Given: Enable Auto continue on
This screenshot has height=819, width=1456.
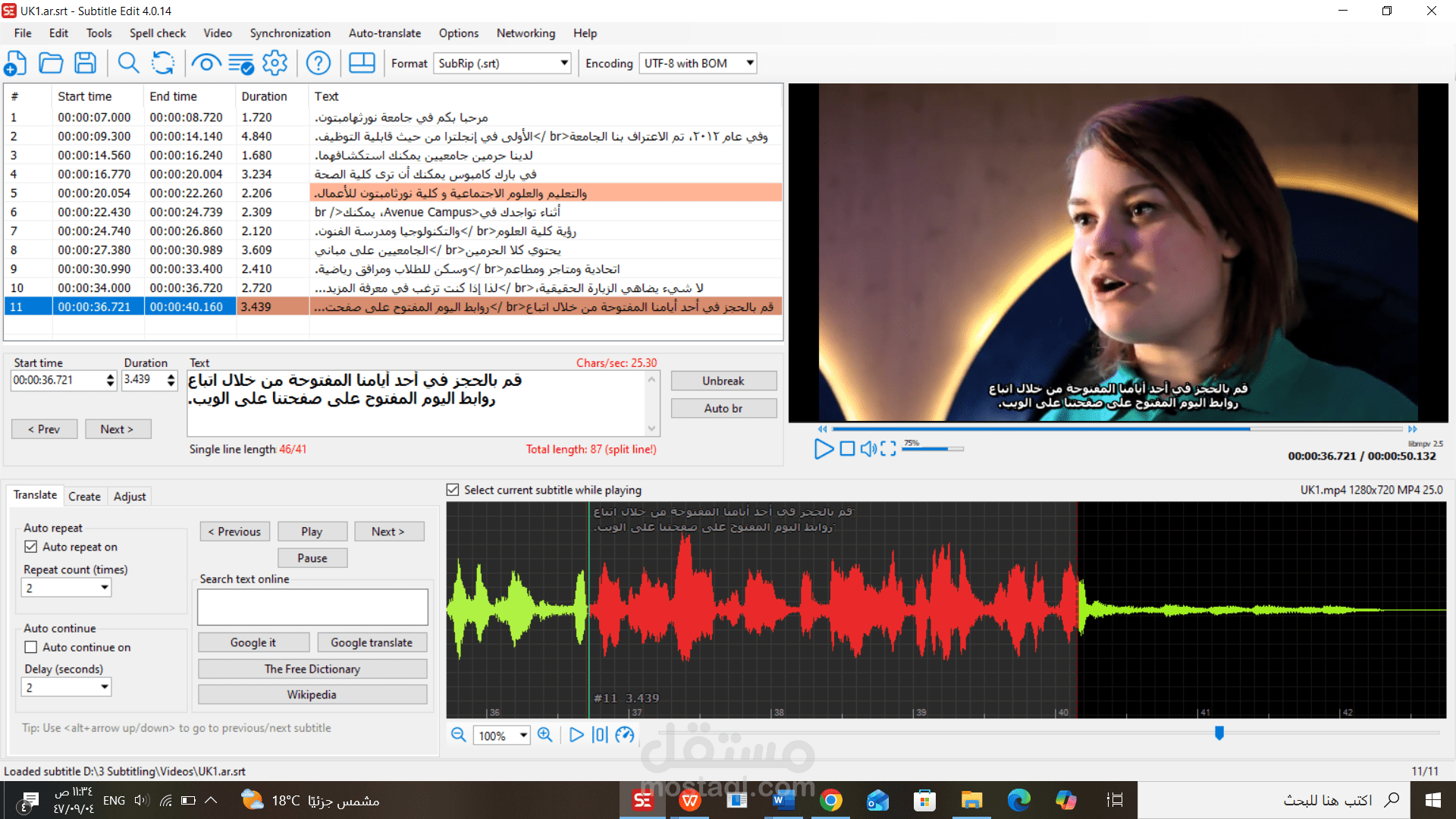Looking at the screenshot, I should [x=31, y=647].
